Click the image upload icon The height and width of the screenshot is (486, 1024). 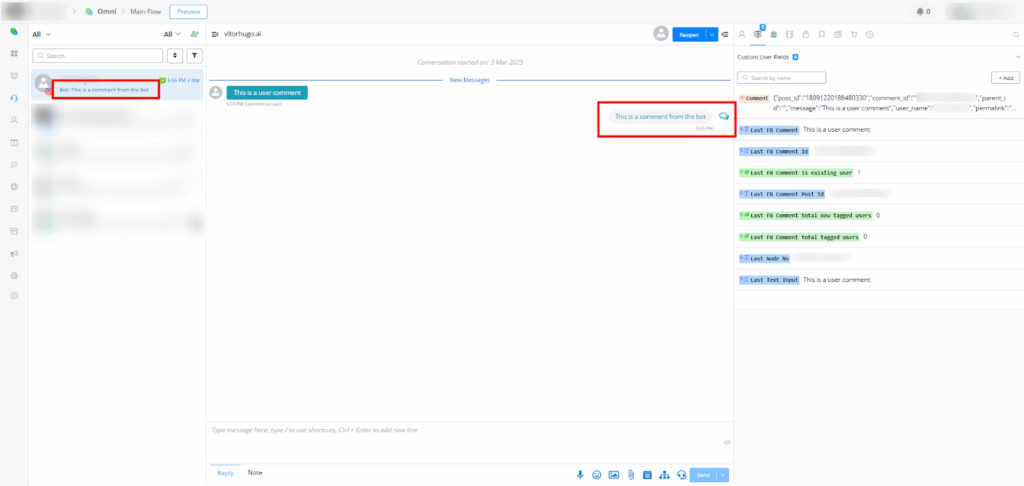point(614,474)
